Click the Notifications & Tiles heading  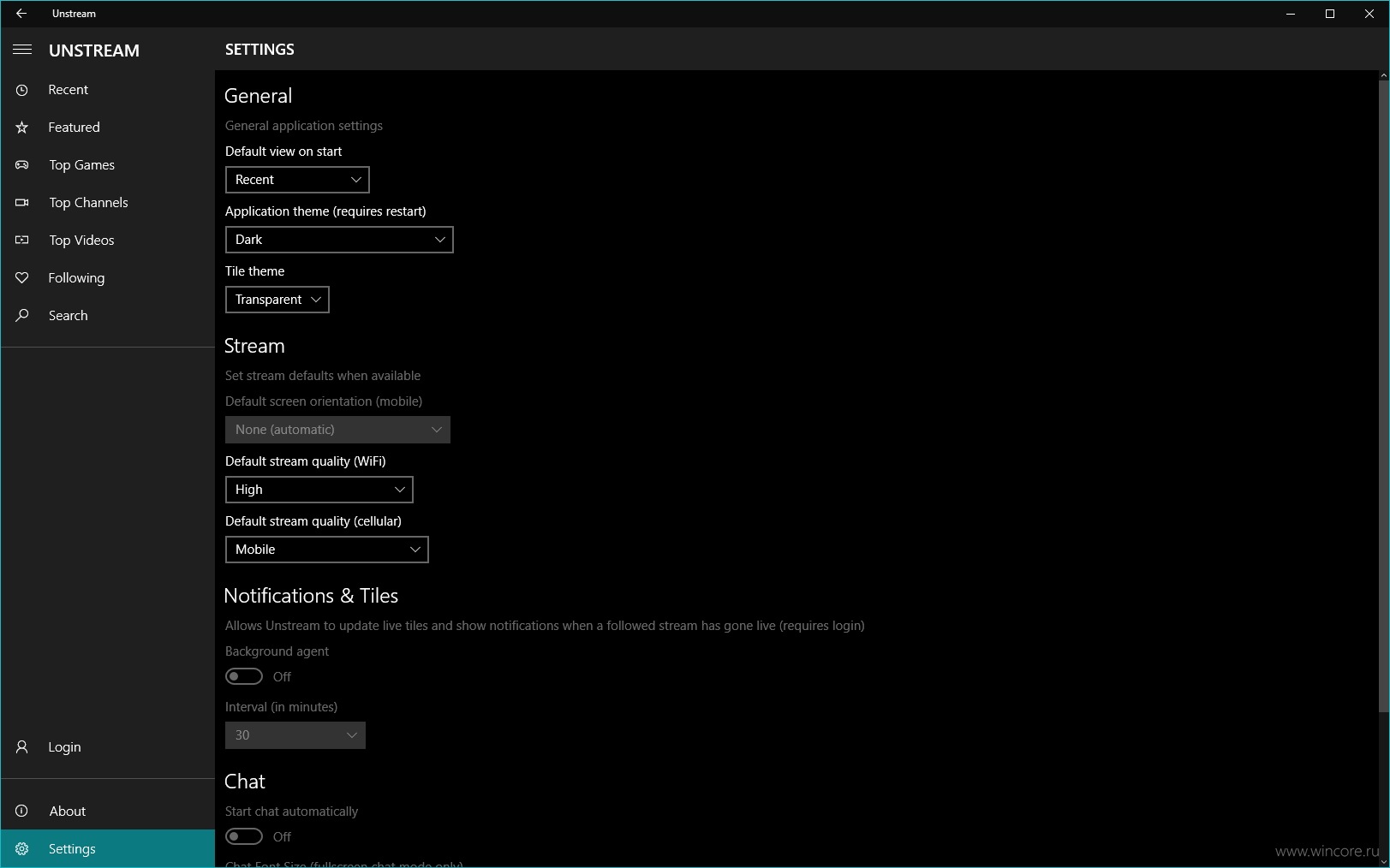coord(311,596)
